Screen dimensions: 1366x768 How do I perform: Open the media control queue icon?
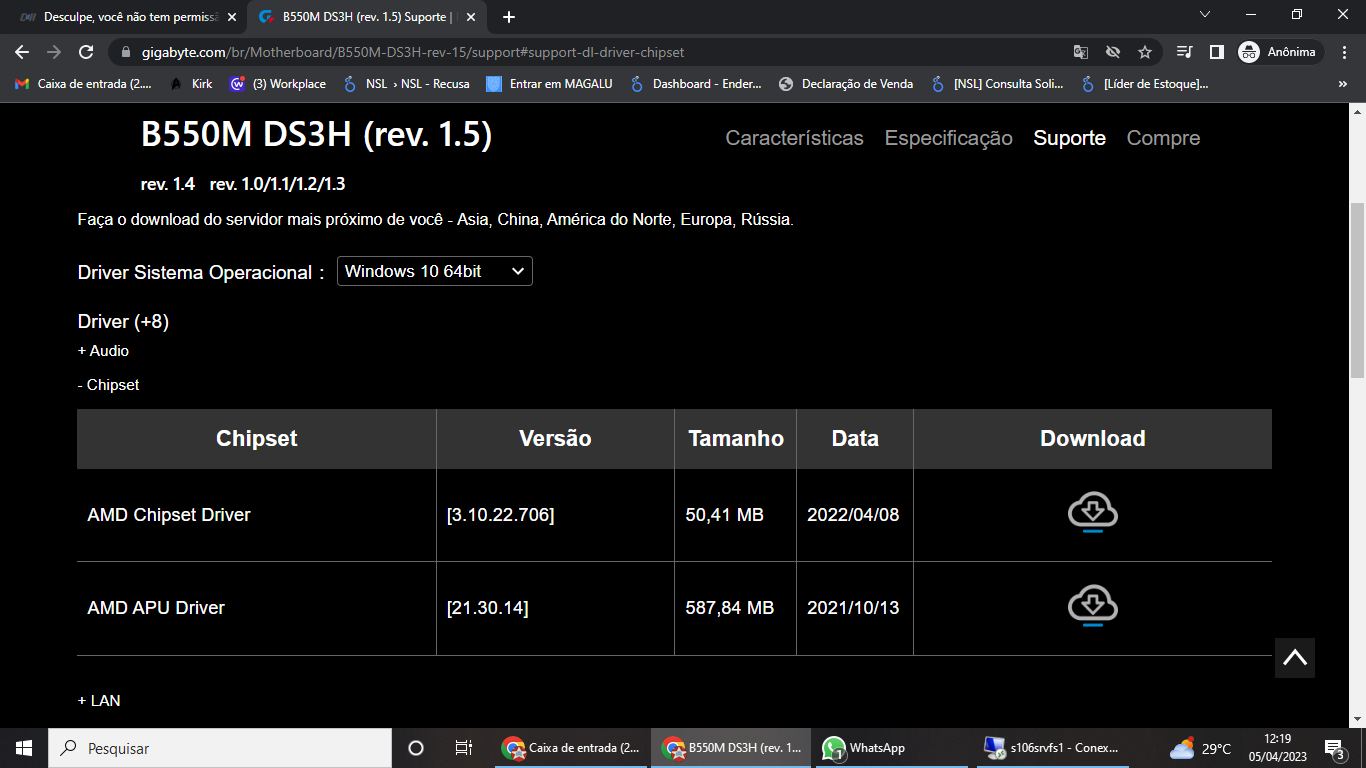(1185, 52)
